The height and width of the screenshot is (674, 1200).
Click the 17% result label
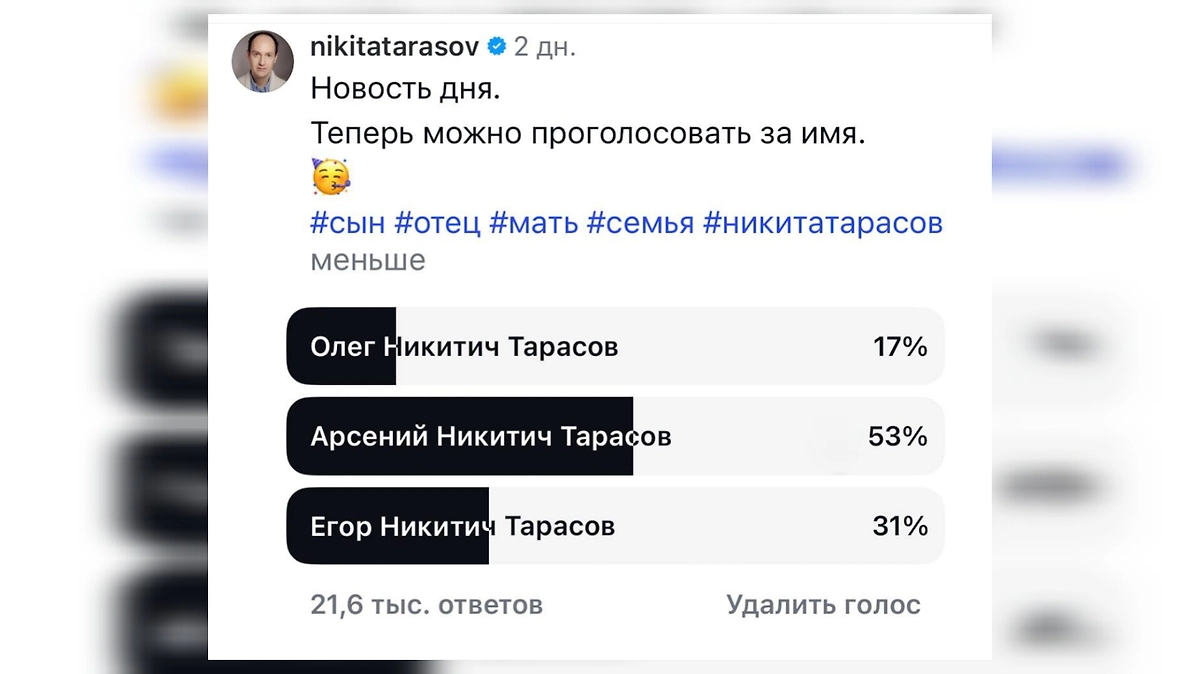899,346
